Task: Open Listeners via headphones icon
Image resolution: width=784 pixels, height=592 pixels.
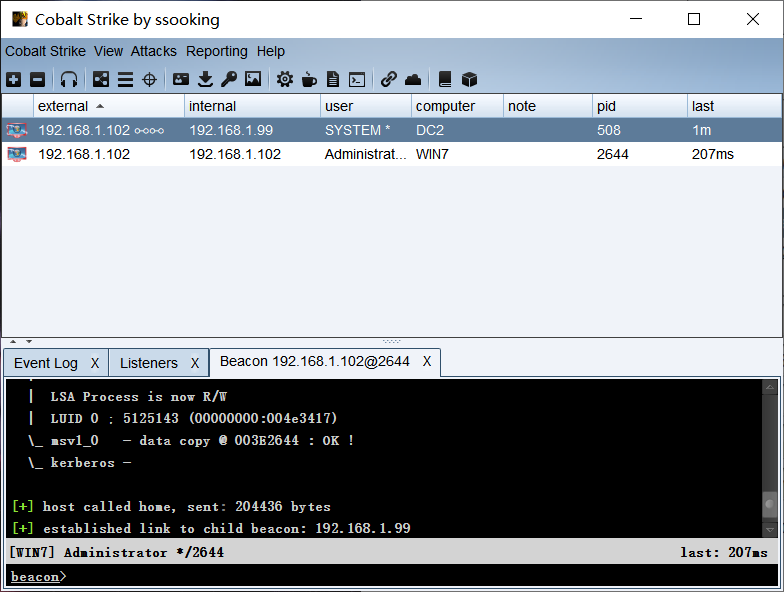Action: tap(68, 80)
